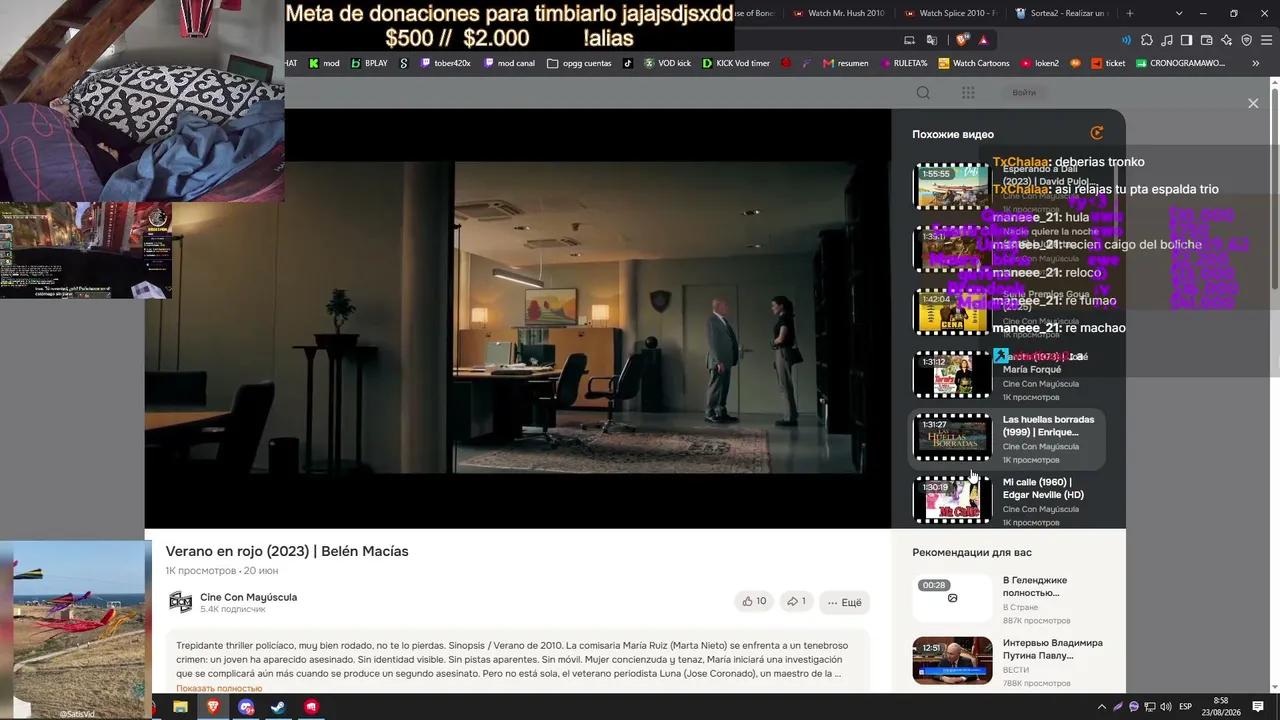The image size is (1280, 720).
Task: Open the apps grid icon on video site
Action: point(968,92)
